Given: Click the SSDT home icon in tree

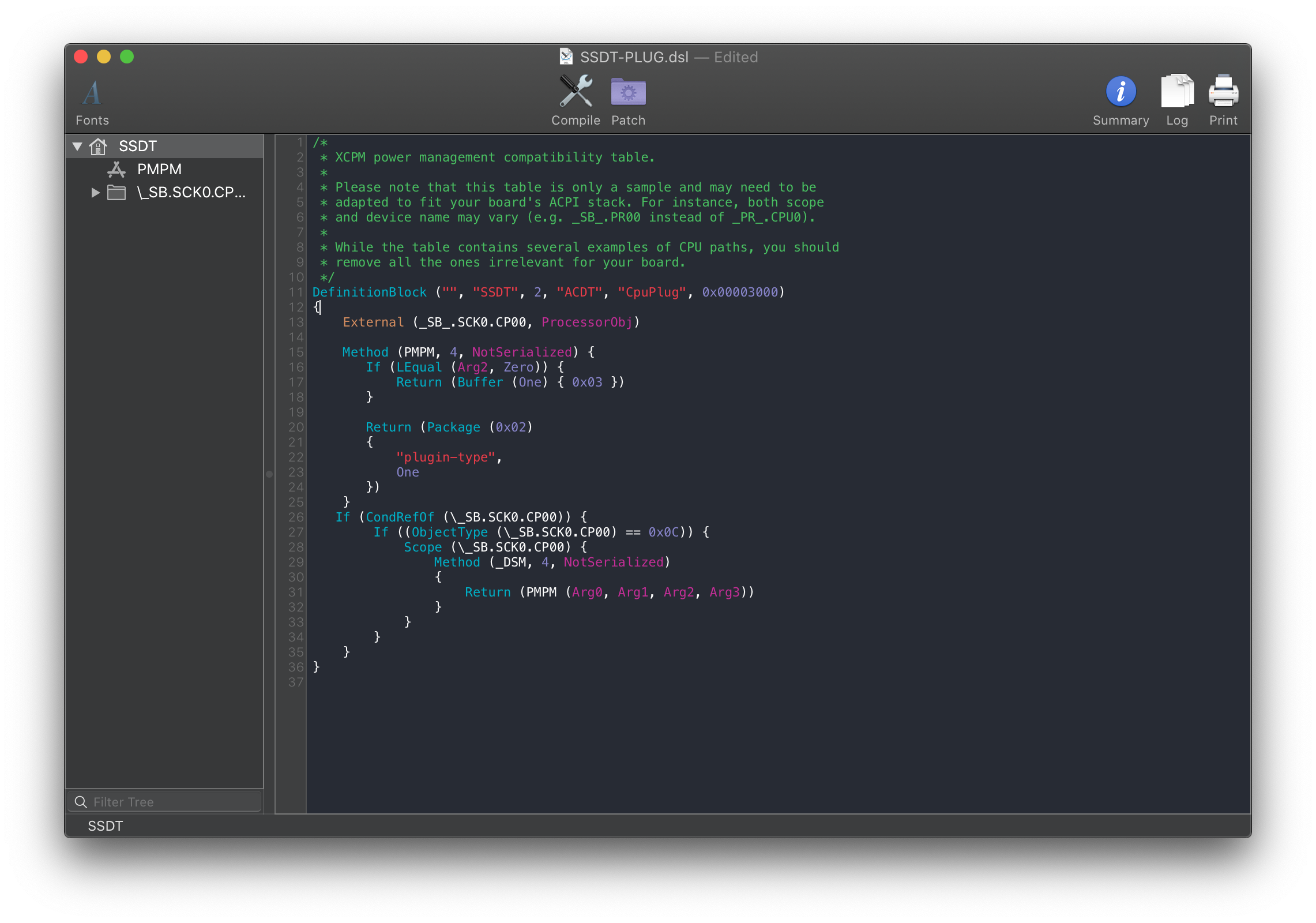Looking at the screenshot, I should [99, 147].
